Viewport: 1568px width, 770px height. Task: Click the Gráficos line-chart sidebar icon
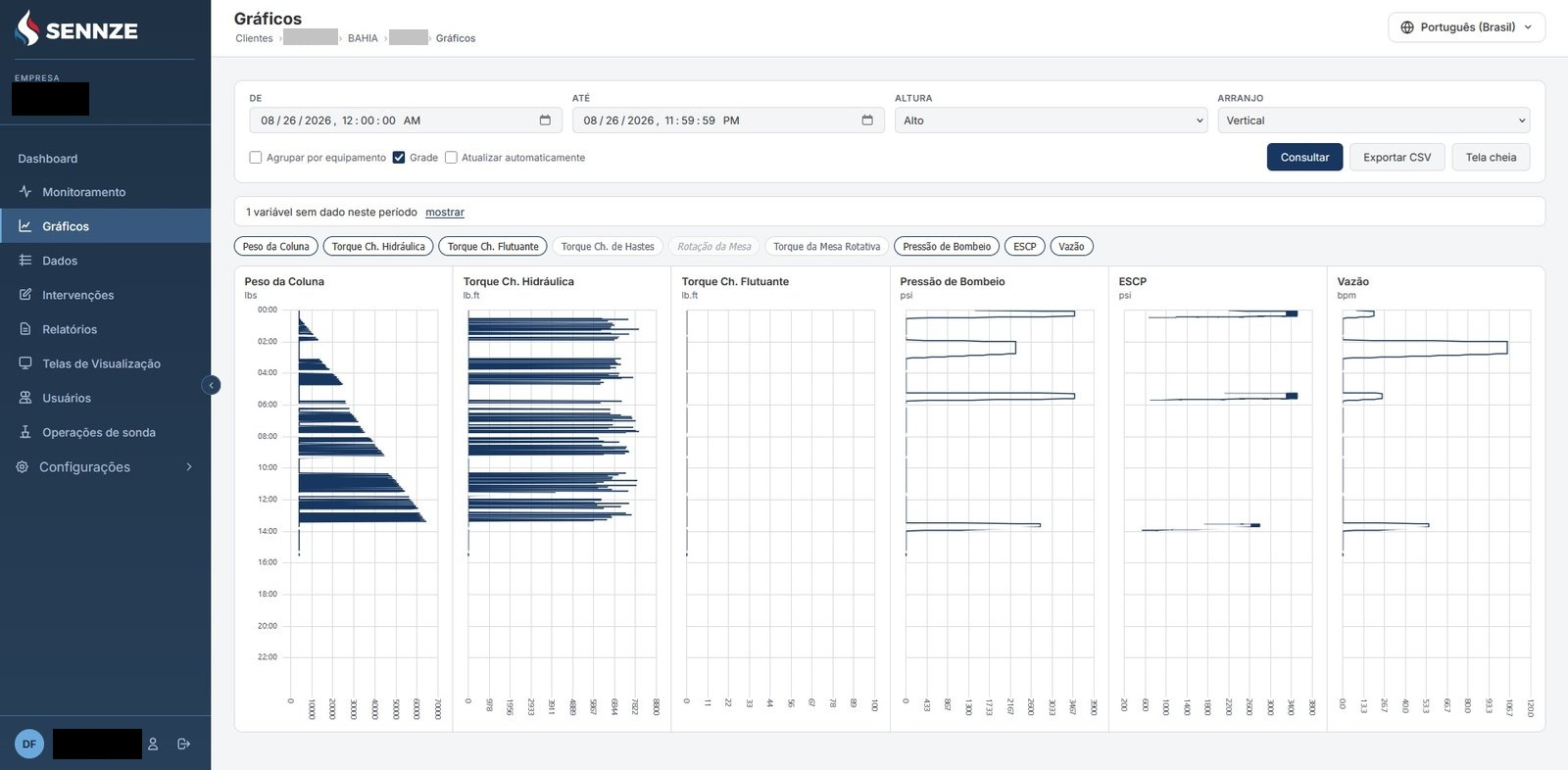coord(25,226)
